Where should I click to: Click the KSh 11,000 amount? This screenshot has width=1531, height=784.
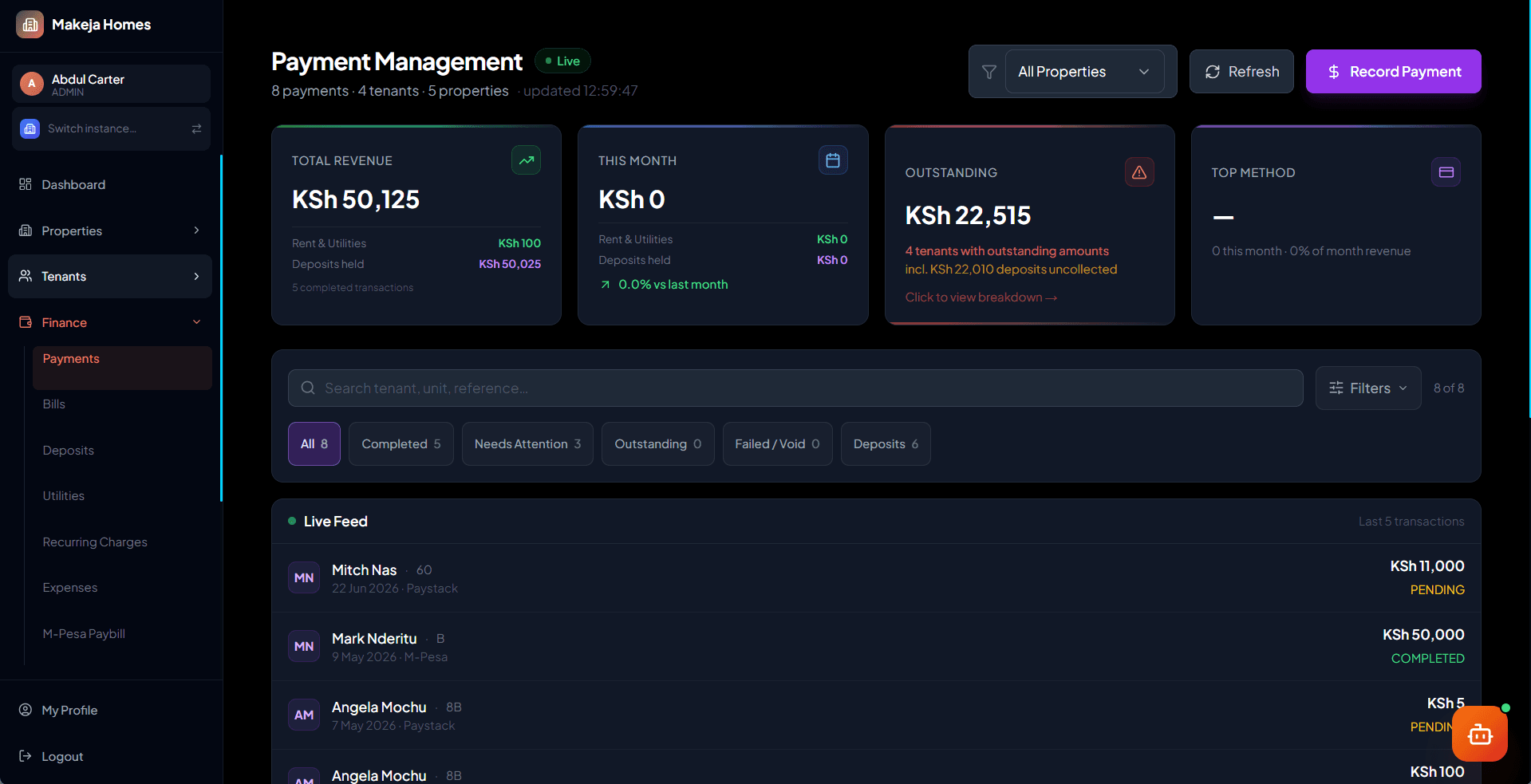pos(1427,566)
